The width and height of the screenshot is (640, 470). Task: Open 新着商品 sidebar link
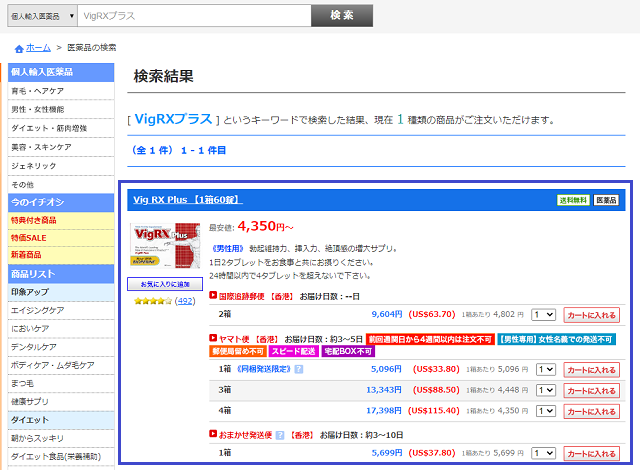61,255
